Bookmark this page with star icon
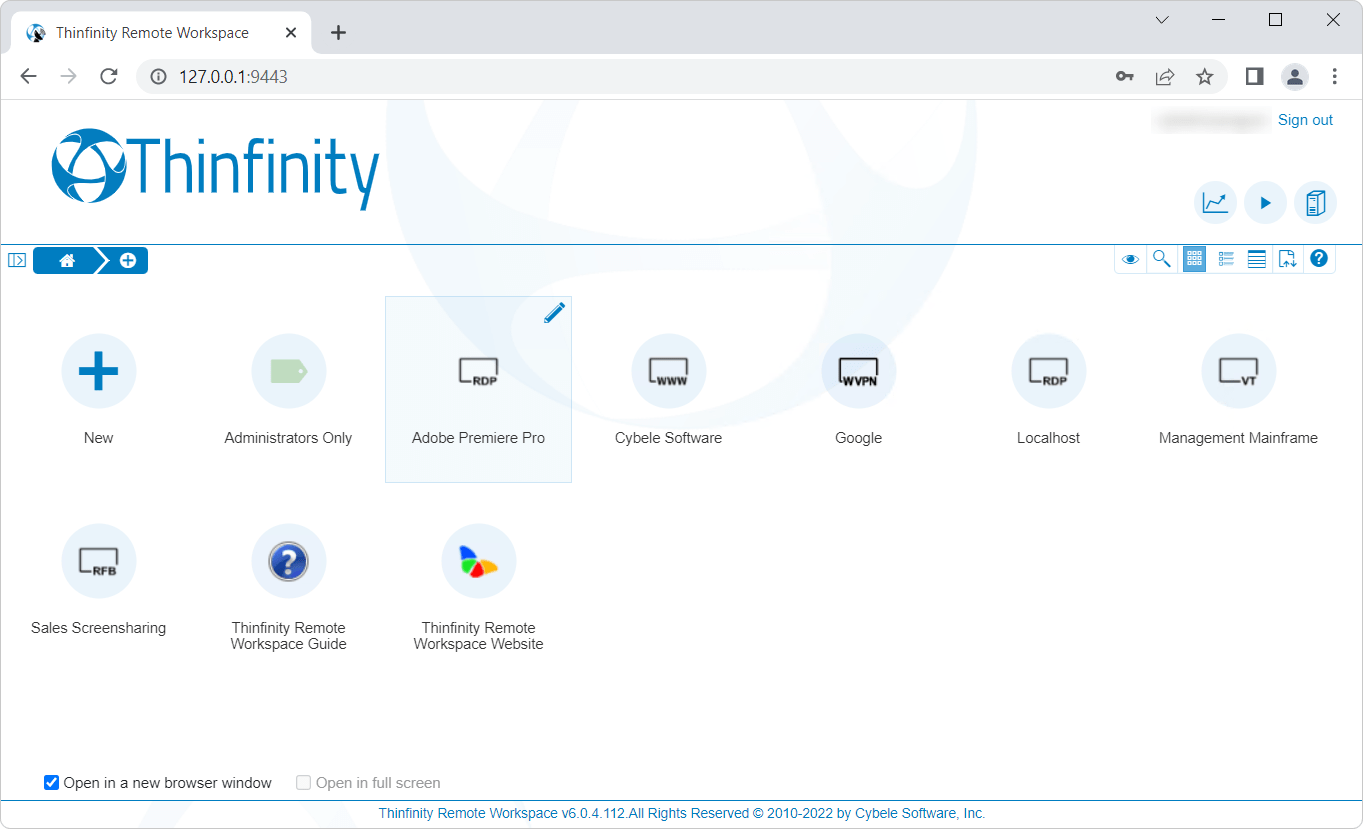This screenshot has height=829, width=1363. click(1205, 77)
